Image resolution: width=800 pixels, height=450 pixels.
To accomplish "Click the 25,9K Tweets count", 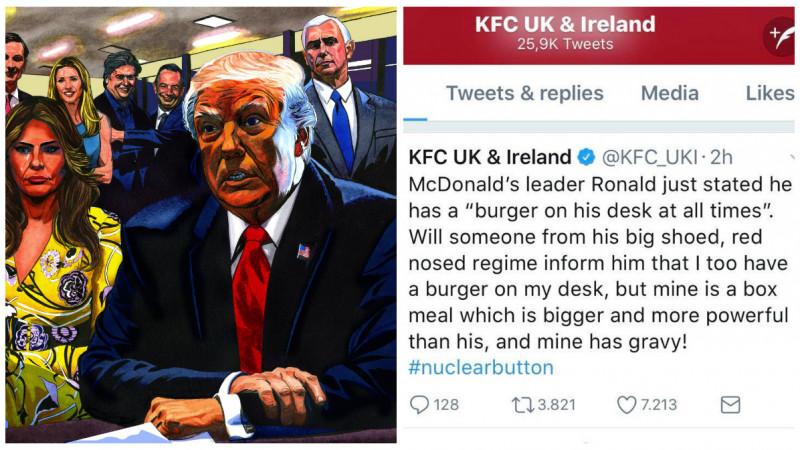I will click(565, 45).
